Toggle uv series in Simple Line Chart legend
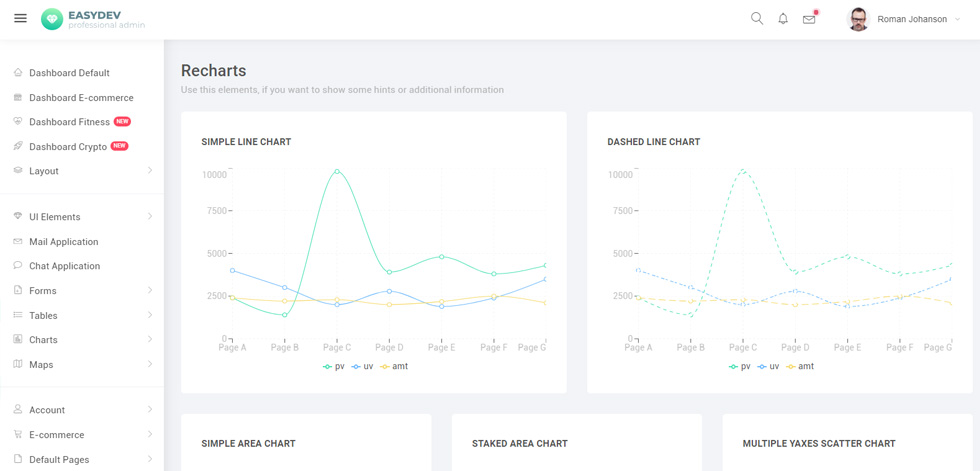 tap(362, 366)
